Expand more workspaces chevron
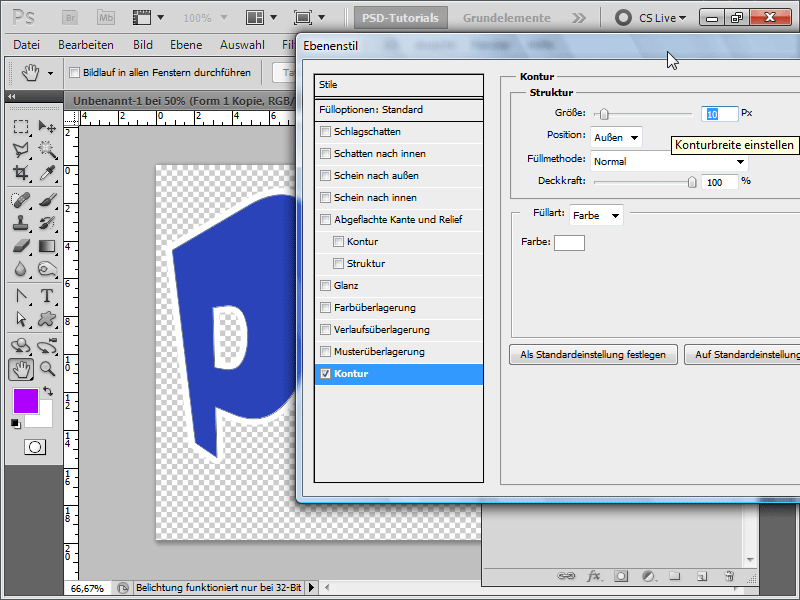Screen dimensions: 800x600 point(579,18)
